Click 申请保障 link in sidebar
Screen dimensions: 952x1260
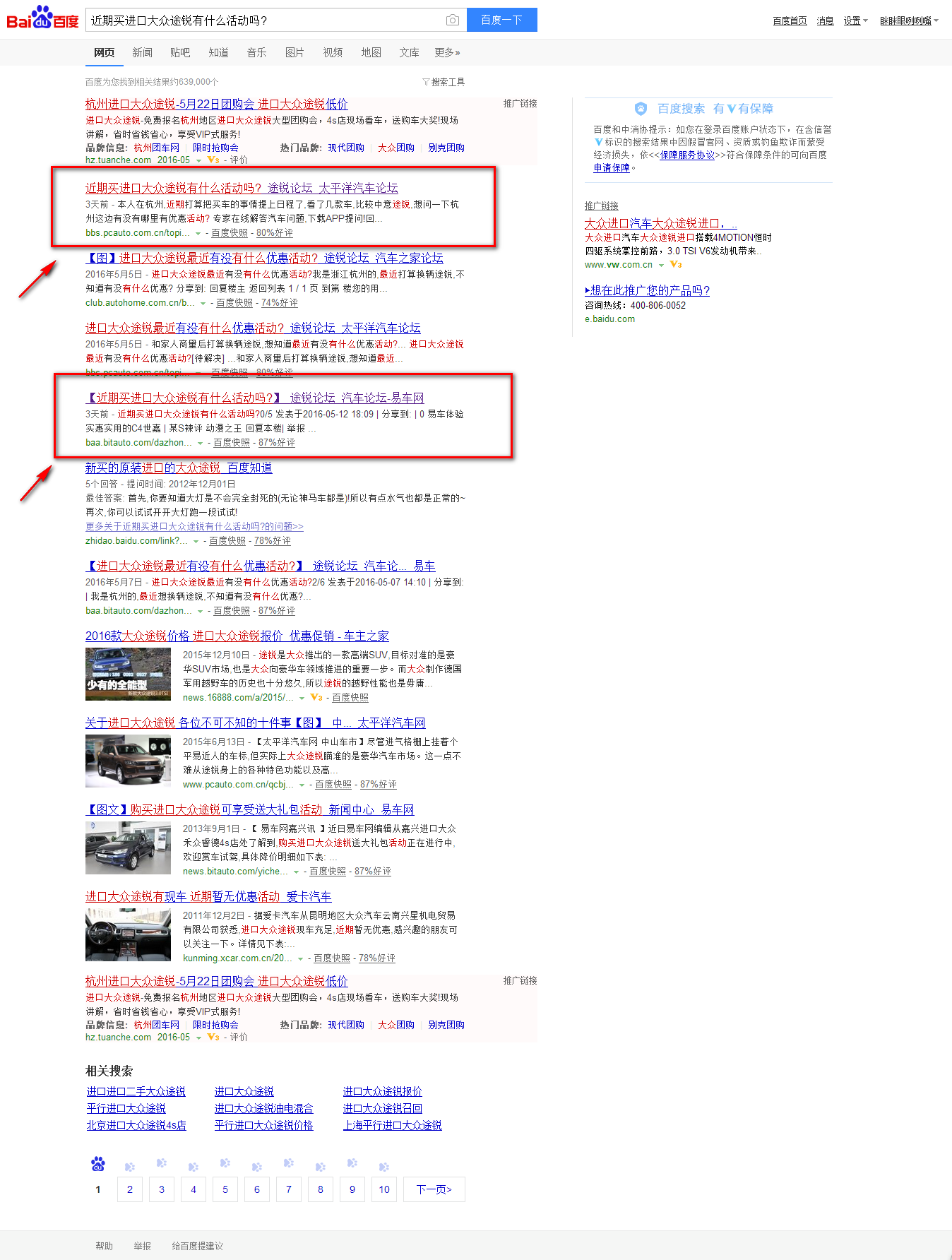tap(612, 168)
